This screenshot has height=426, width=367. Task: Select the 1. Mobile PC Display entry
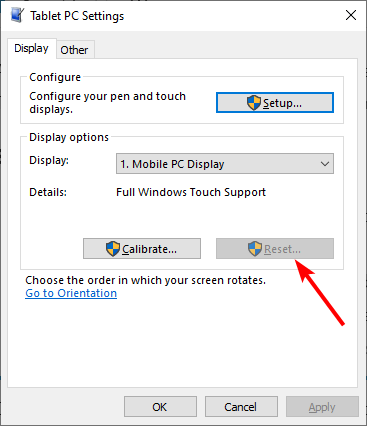coord(172,164)
